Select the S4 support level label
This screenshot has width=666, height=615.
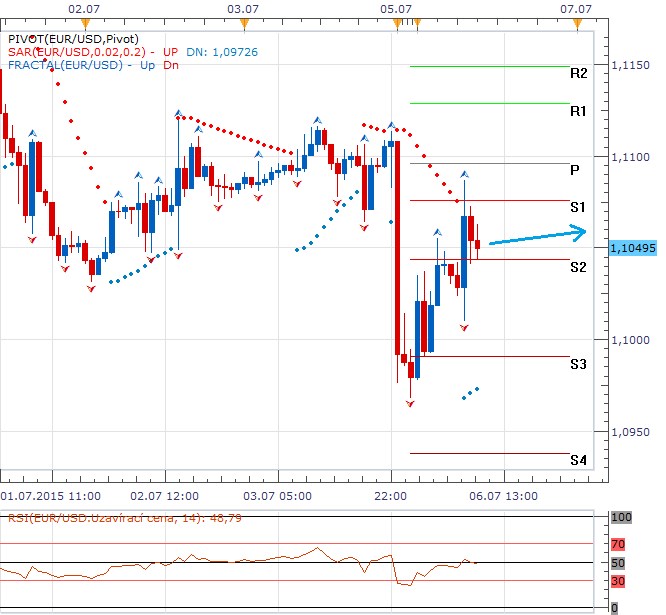578,461
